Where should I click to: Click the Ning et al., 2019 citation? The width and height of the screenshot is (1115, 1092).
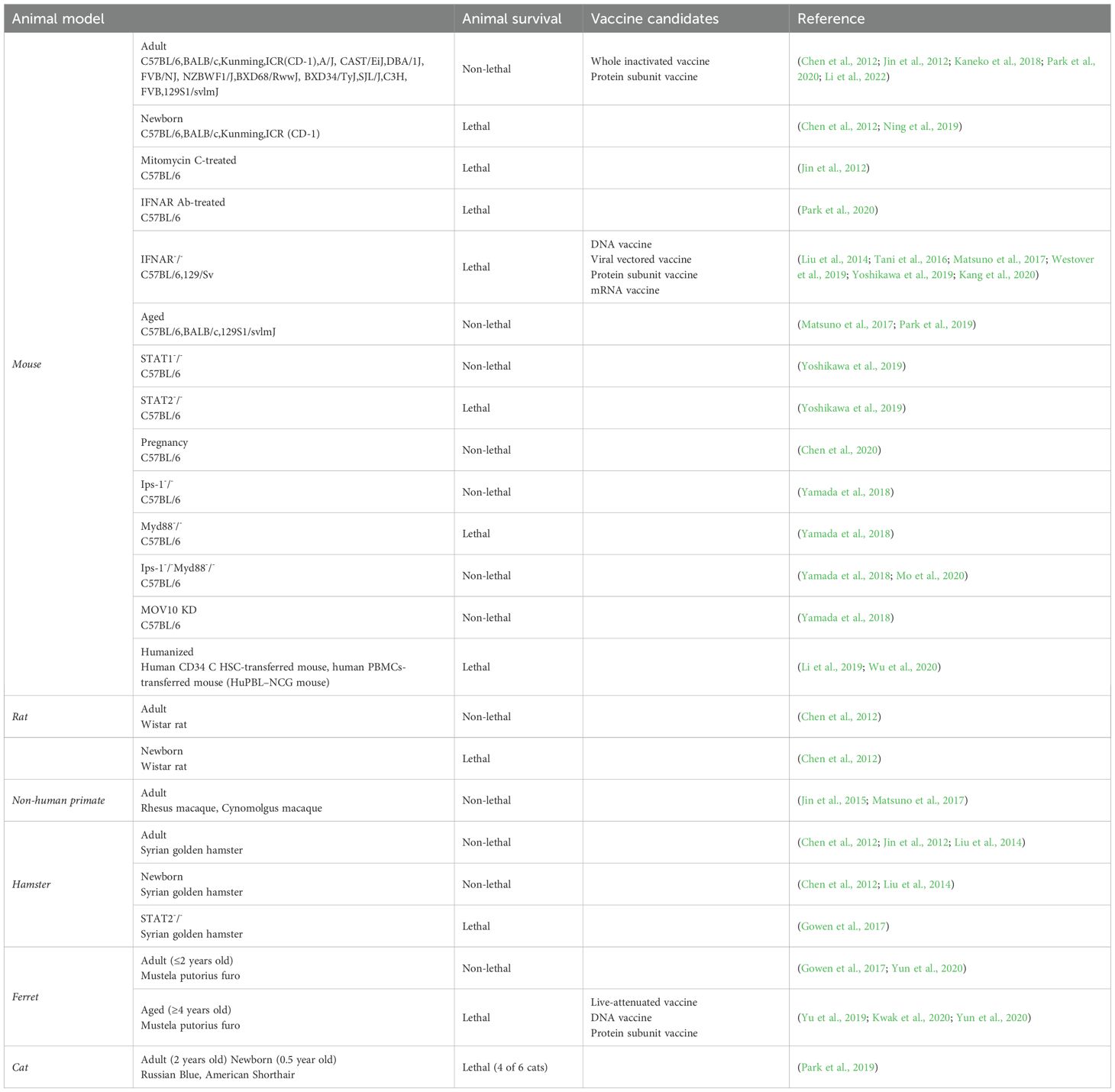[920, 126]
